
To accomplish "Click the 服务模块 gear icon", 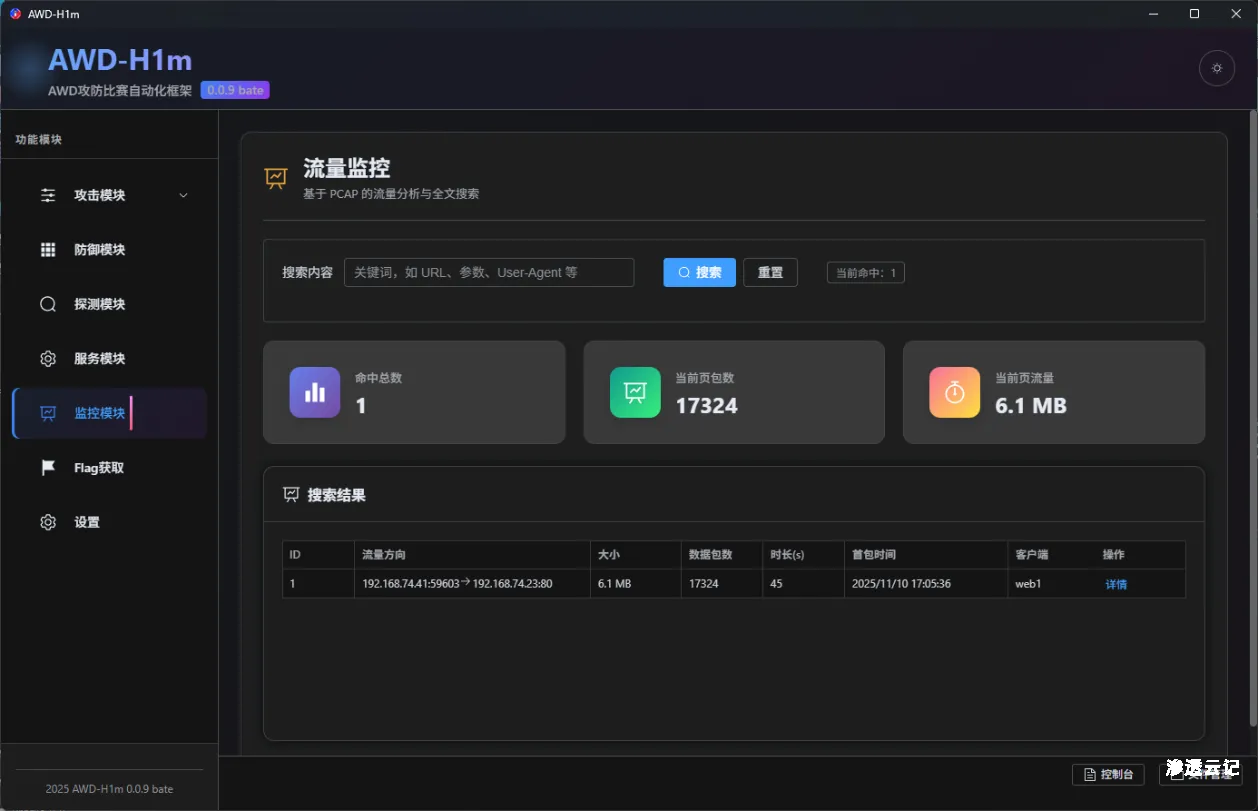I will click(x=47, y=358).
